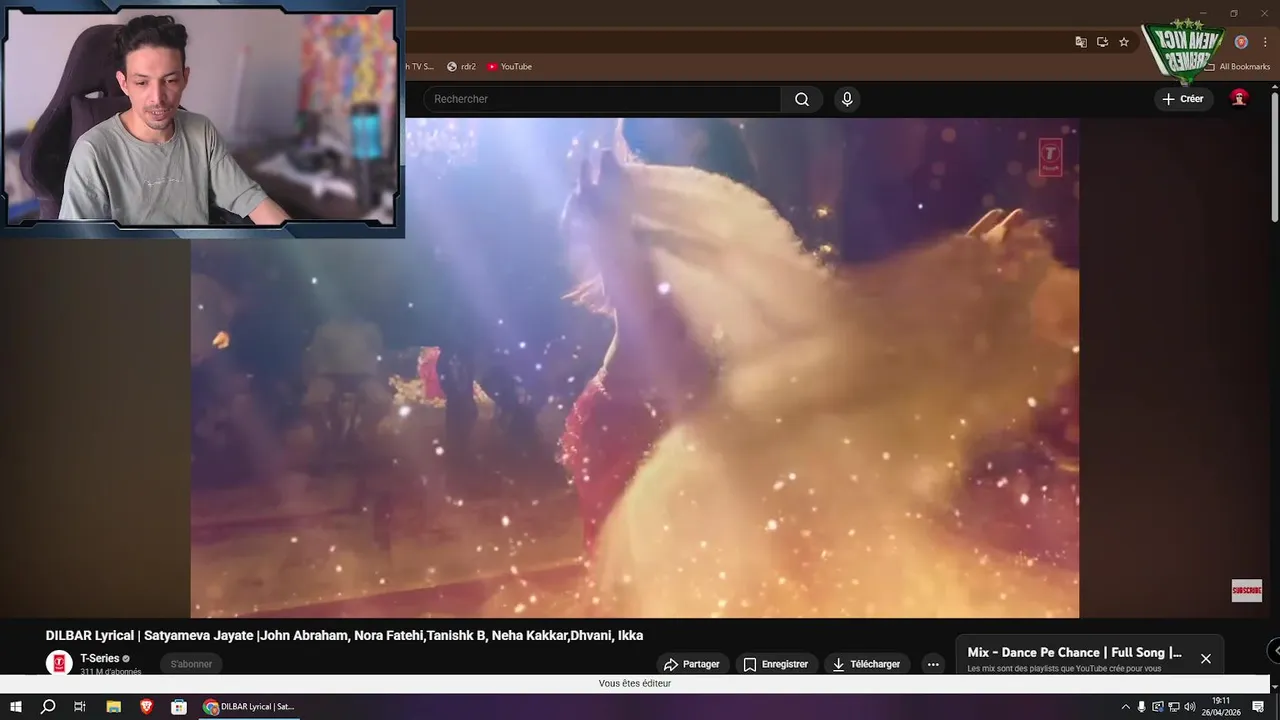
Task: Open the taskbar clock showing 19:11
Action: click(1221, 706)
